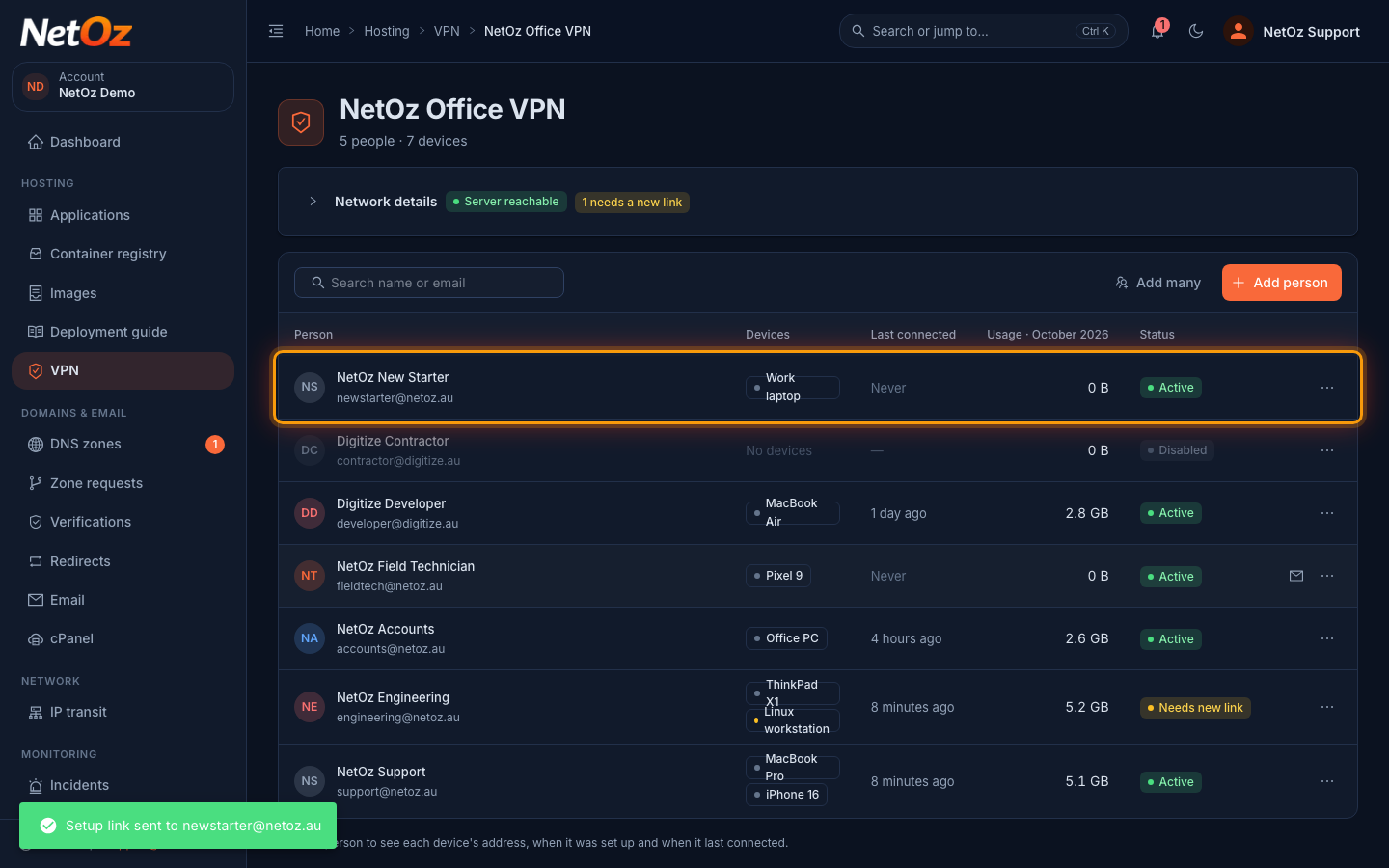Open the NetOz Accounts person row
The height and width of the screenshot is (868, 1389).
[818, 638]
